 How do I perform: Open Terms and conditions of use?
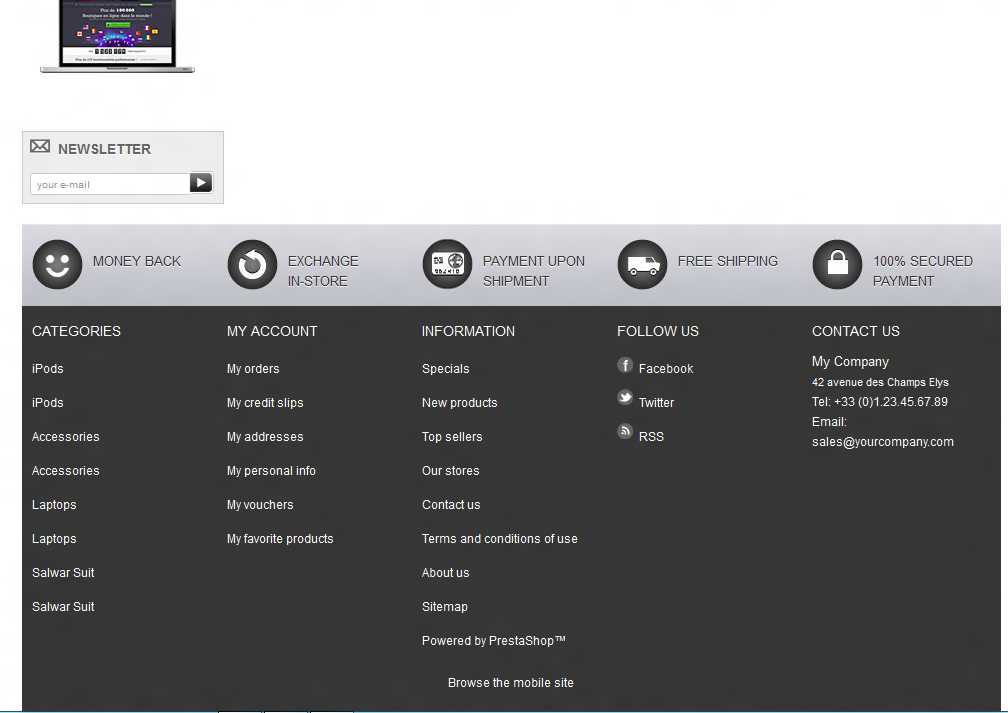[500, 539]
